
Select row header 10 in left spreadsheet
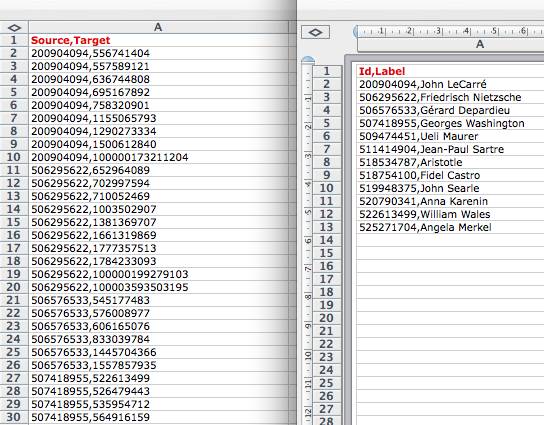pyautogui.click(x=14, y=157)
